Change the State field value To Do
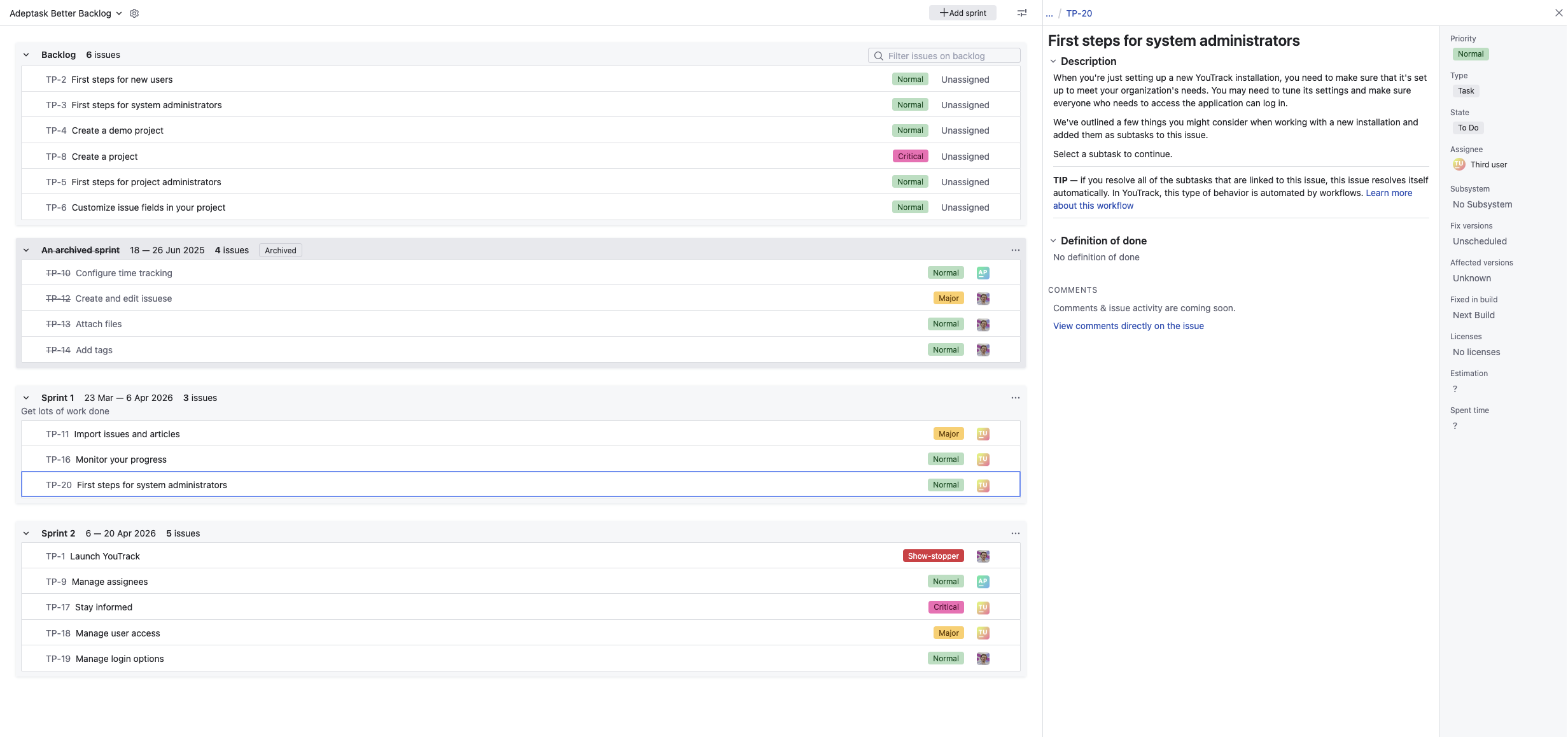 [1468, 128]
